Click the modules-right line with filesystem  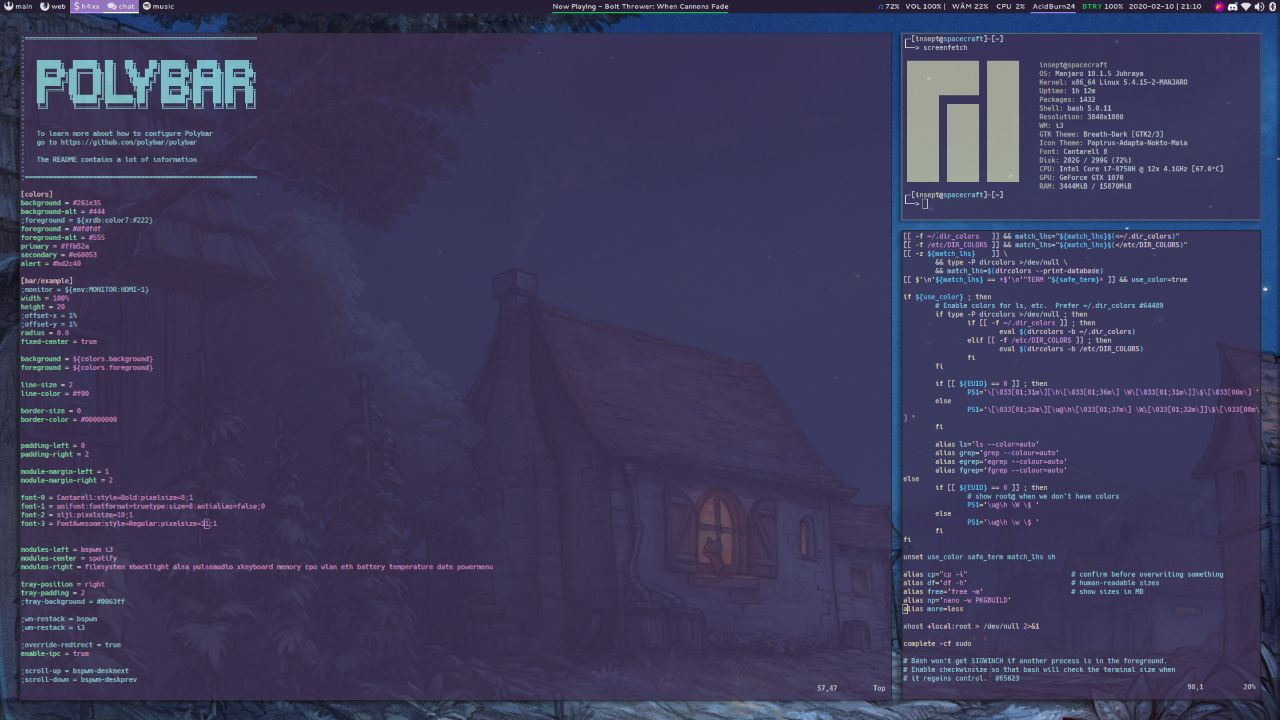257,567
